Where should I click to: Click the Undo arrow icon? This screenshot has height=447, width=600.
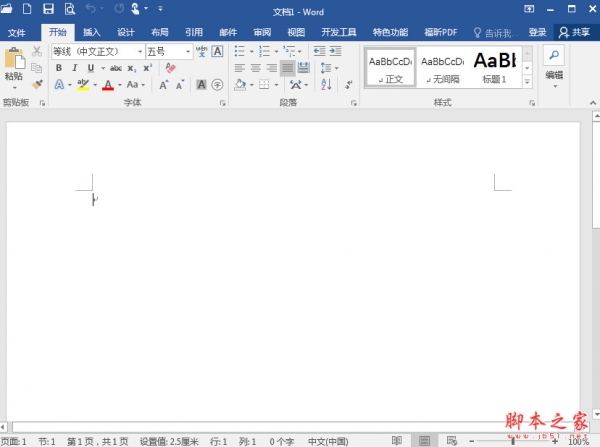point(90,8)
